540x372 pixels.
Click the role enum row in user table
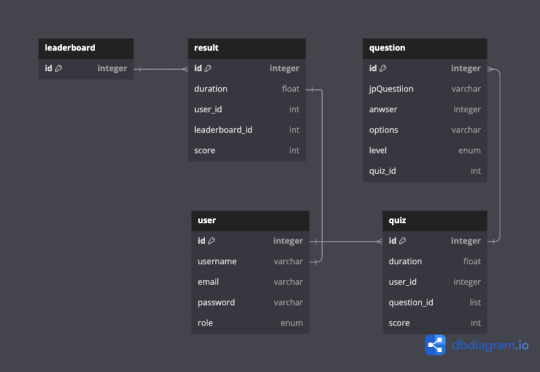click(x=250, y=323)
